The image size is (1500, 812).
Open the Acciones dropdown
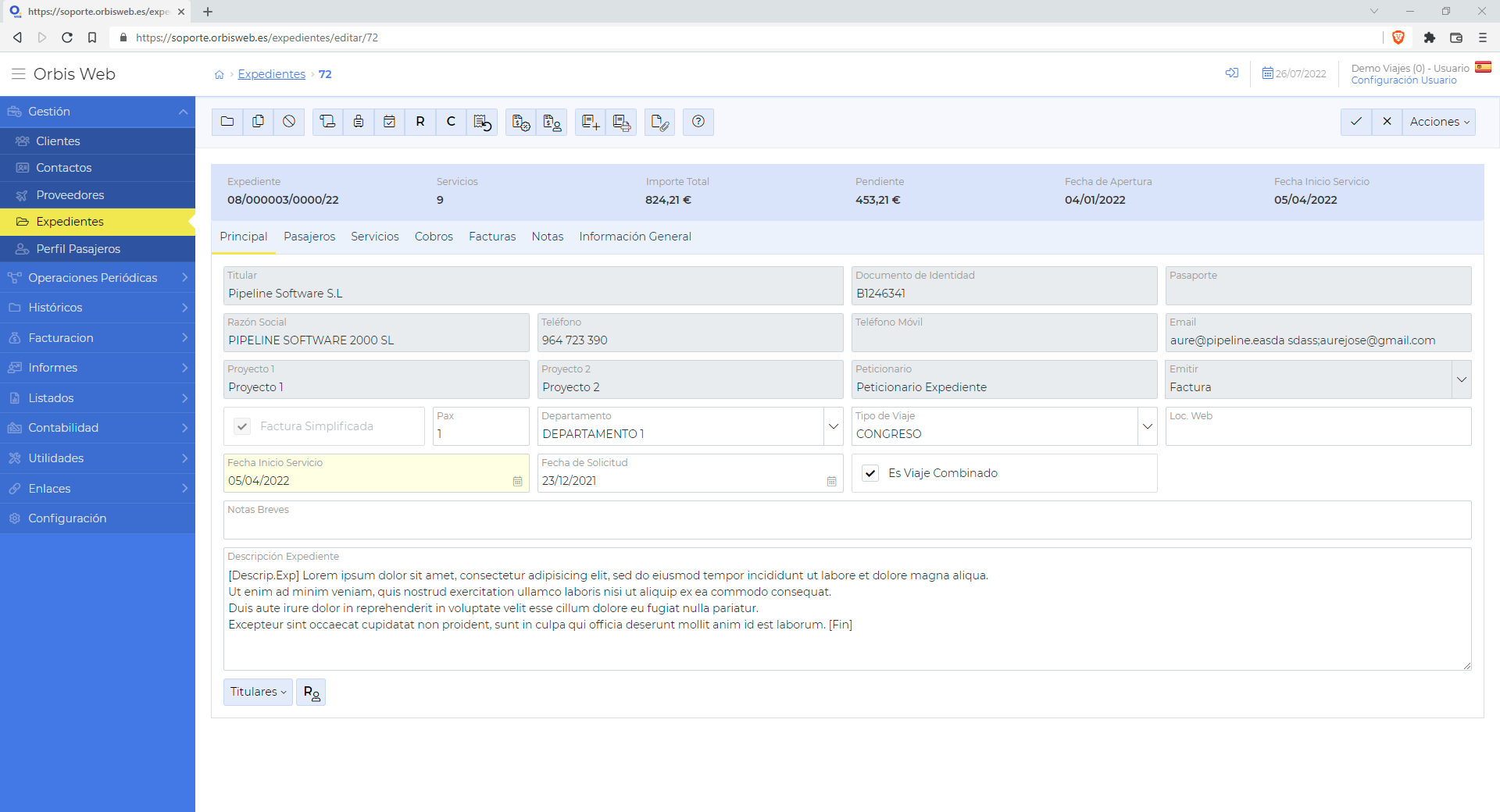(x=1439, y=122)
